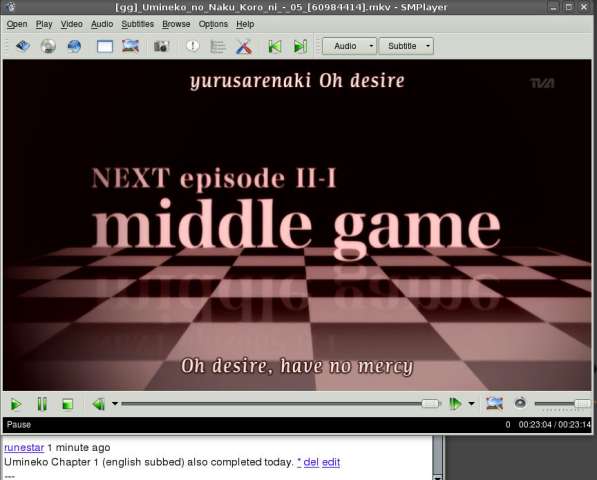The width and height of the screenshot is (597, 480).
Task: Jump to next playlist item
Action: (x=300, y=46)
